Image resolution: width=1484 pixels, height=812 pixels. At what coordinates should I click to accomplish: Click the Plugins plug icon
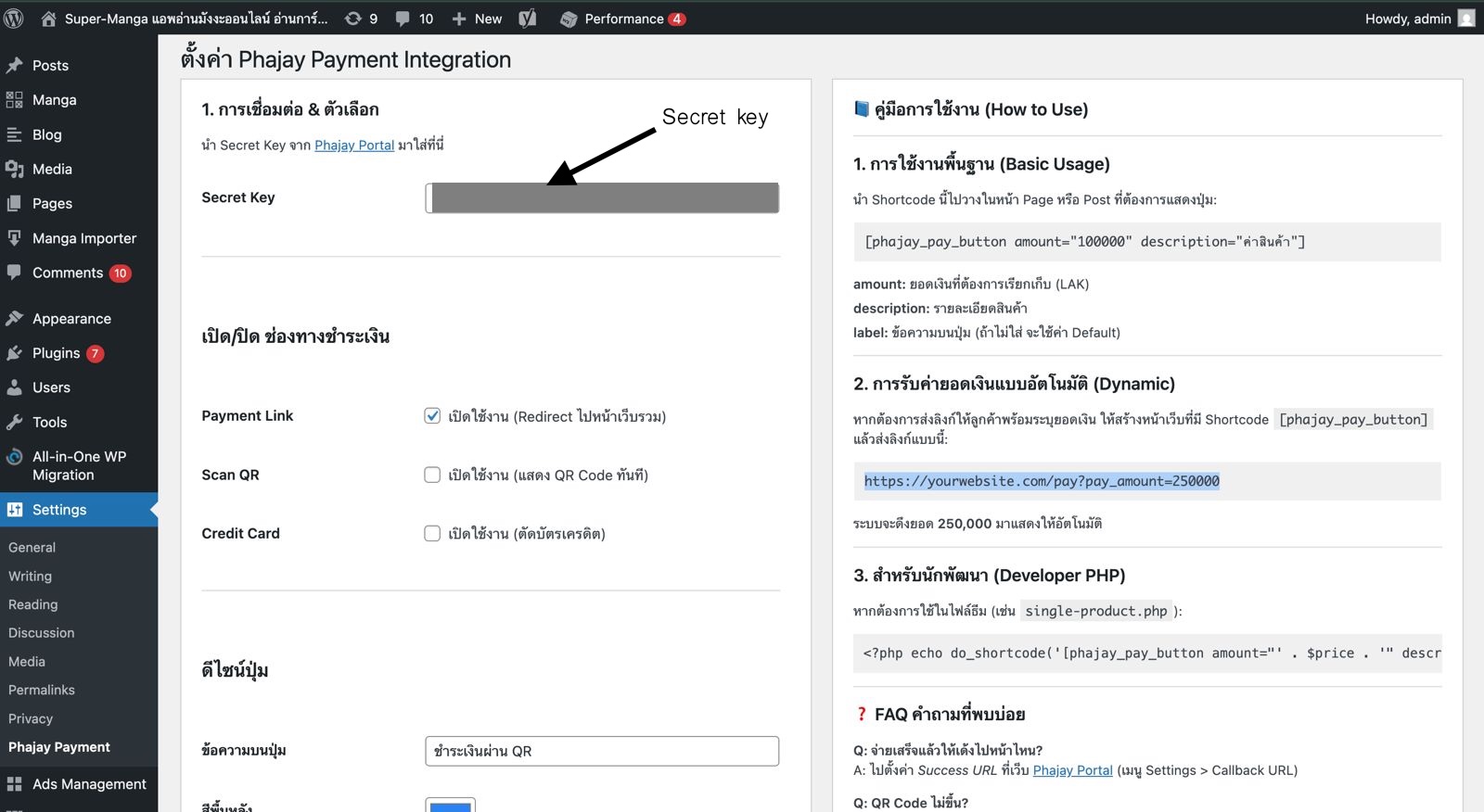[x=14, y=353]
